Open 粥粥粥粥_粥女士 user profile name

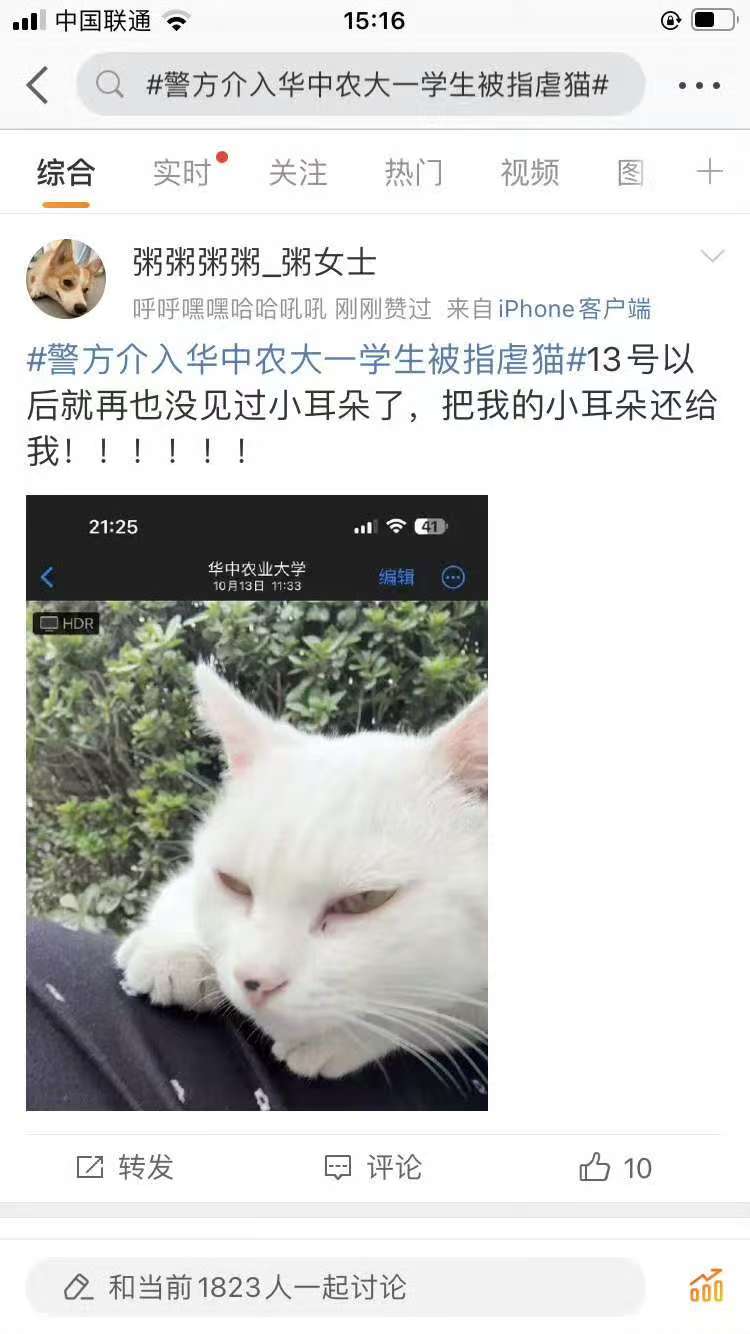click(x=255, y=262)
